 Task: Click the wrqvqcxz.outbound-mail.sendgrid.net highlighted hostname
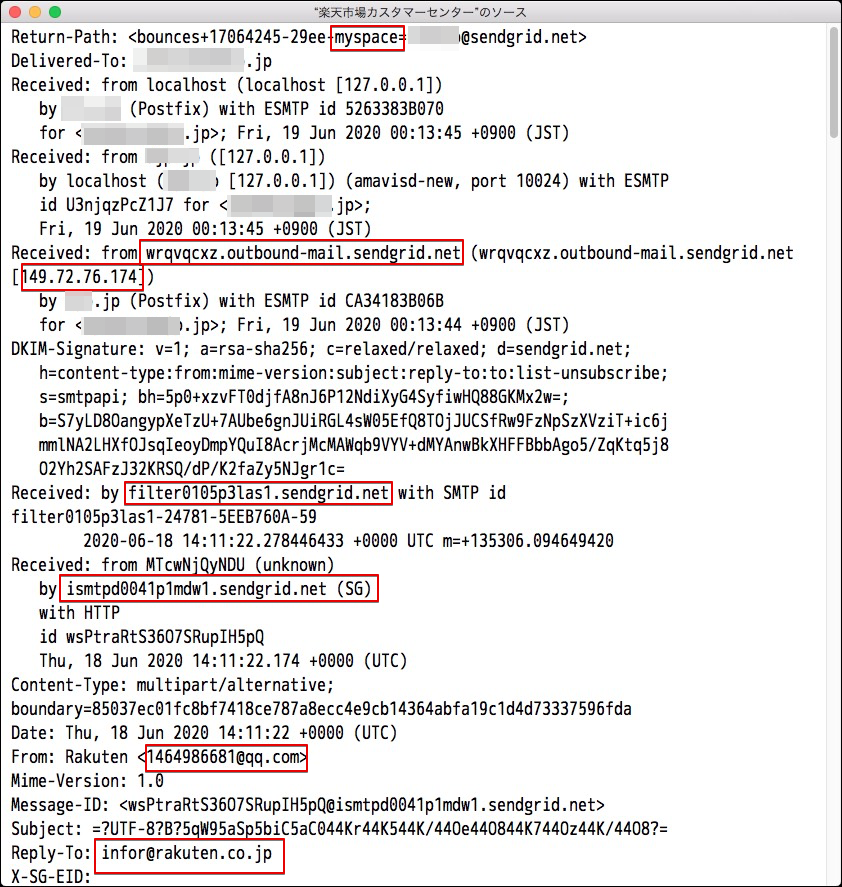pos(302,253)
